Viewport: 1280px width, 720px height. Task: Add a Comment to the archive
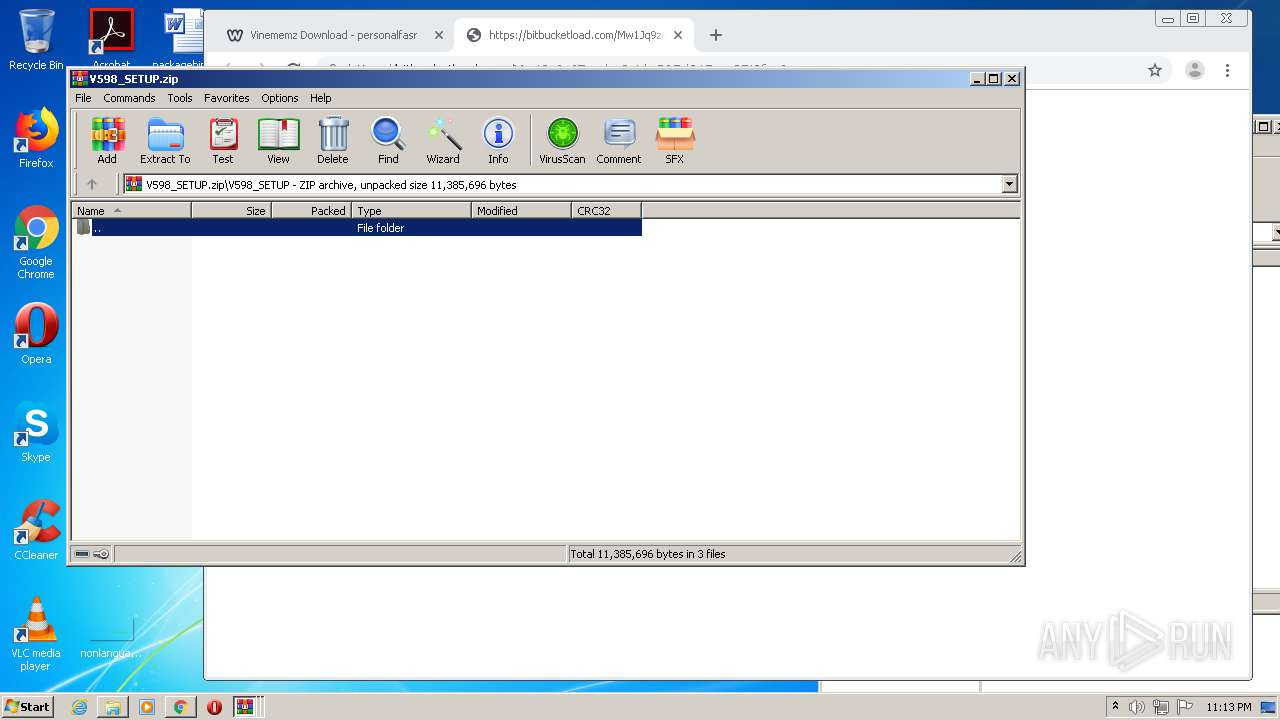619,140
